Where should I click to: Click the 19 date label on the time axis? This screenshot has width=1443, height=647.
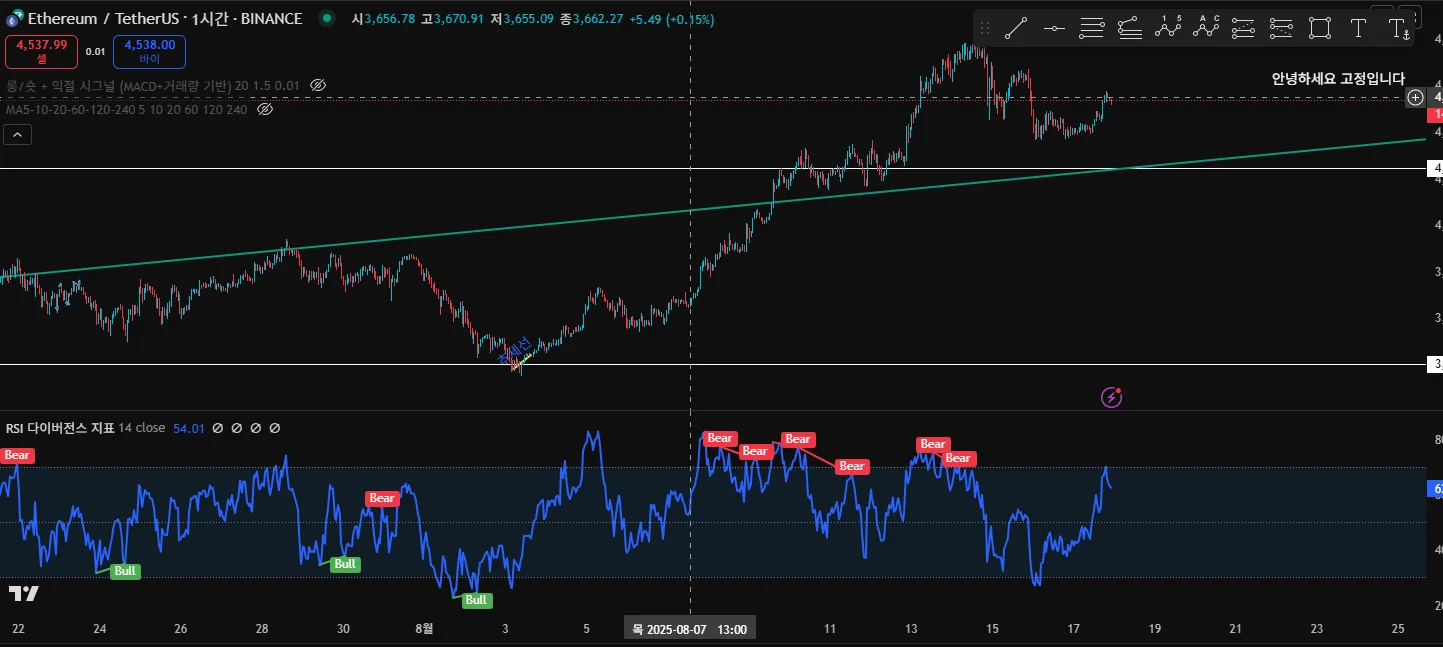1154,629
